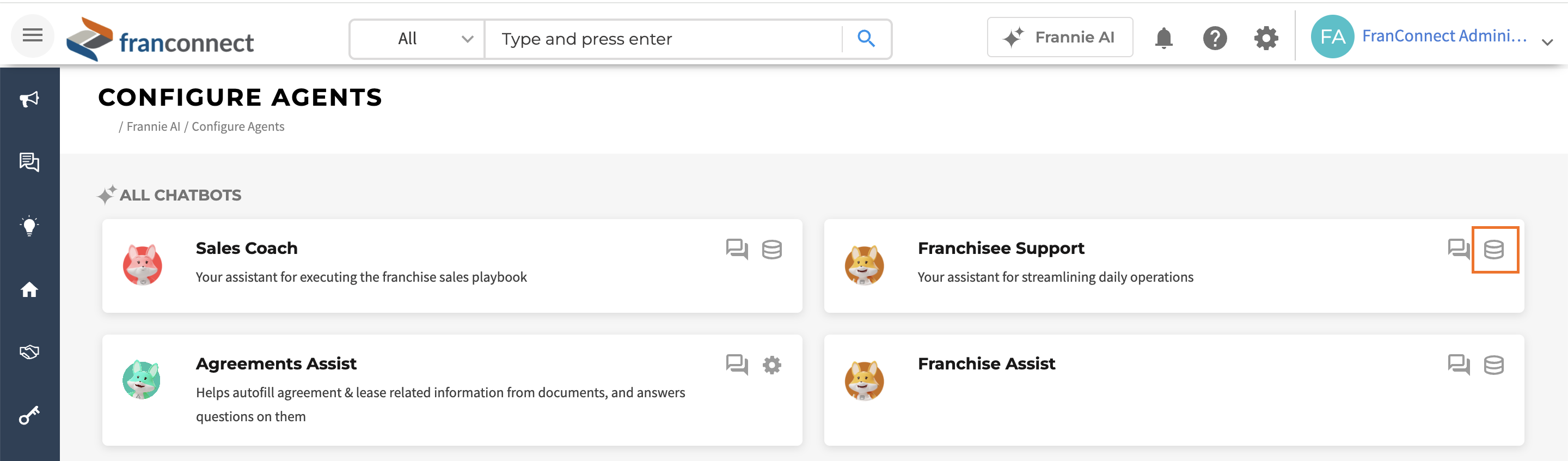Open Franchisee Support database icon
This screenshot has width=1568, height=461.
point(1494,250)
